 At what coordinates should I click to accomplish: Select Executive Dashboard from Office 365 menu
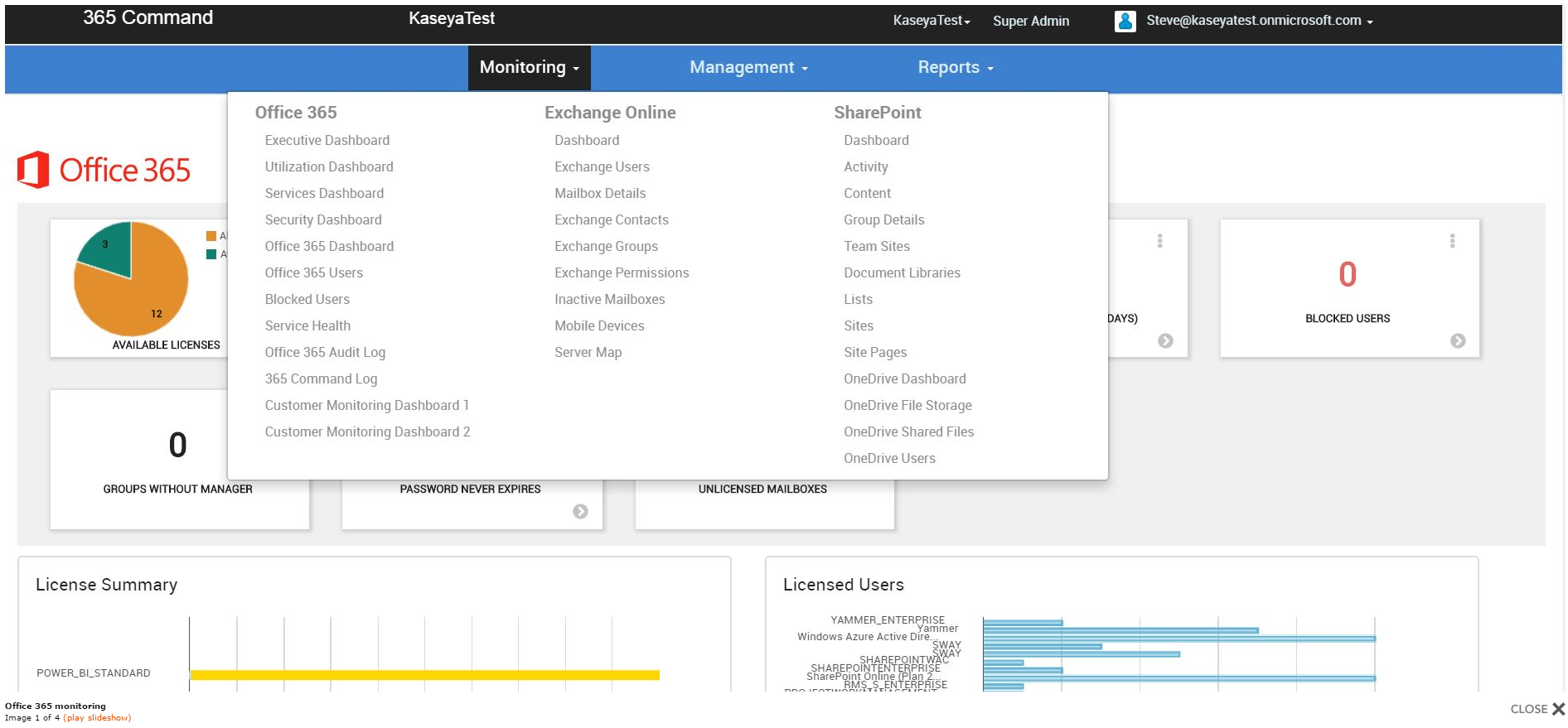[327, 141]
